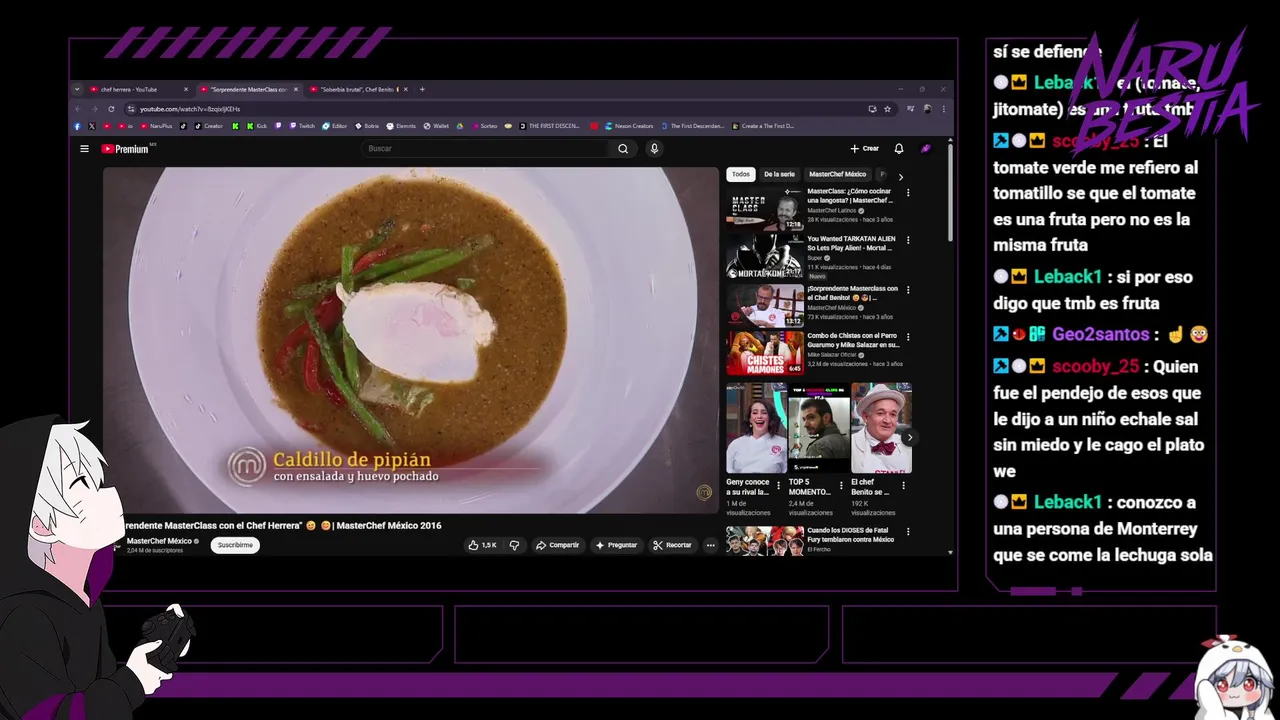Open the tab search dropdown arrow
This screenshot has width=1280, height=720.
[x=77, y=89]
